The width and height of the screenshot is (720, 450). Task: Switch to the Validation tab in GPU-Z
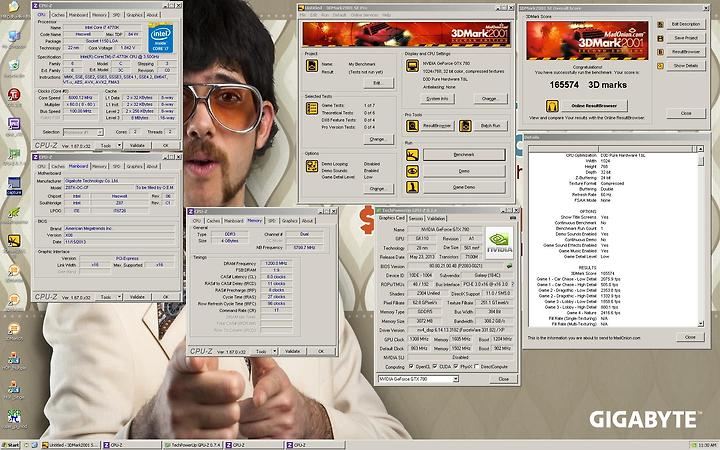(436, 218)
